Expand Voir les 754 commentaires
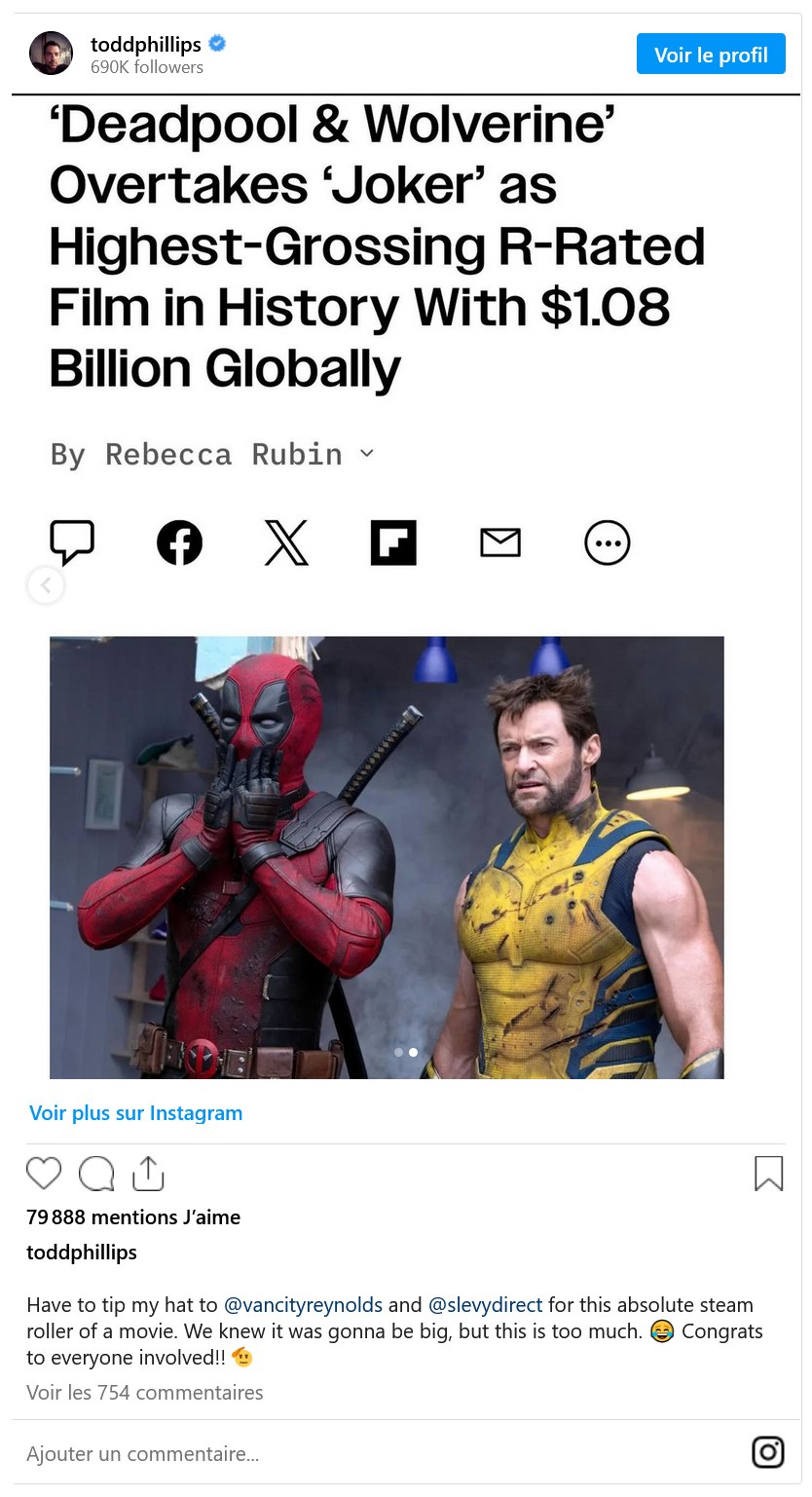This screenshot has height=1497, width=812. pyautogui.click(x=145, y=1393)
